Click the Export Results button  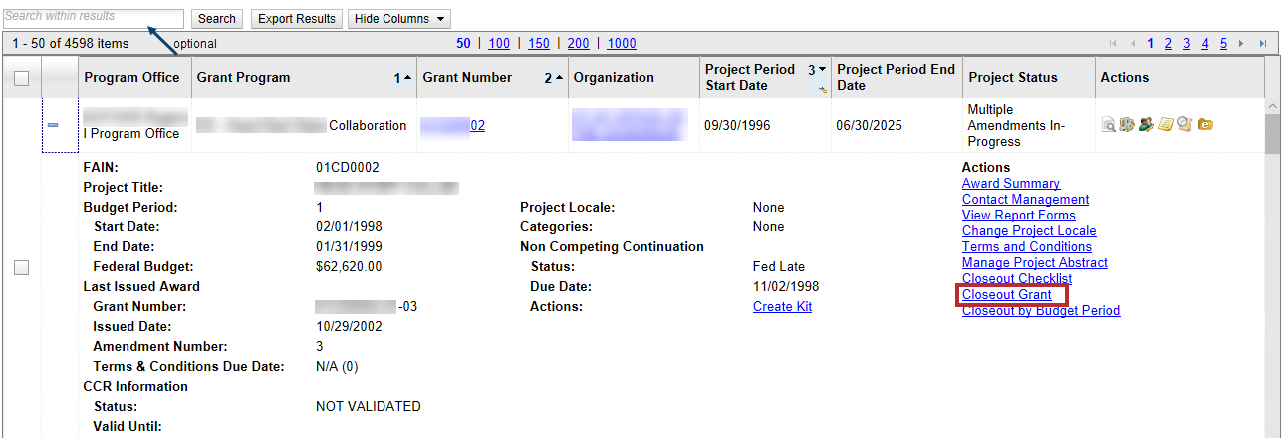(296, 19)
